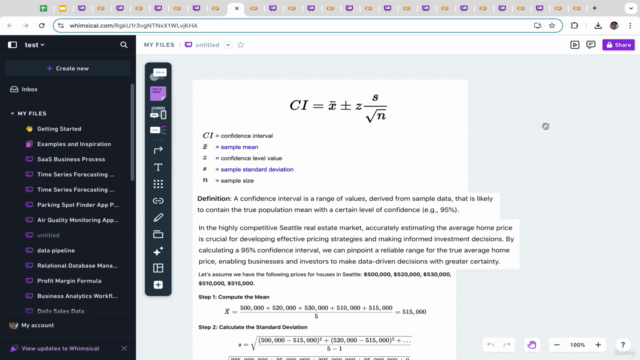
Task: Close the active browser tab
Action: click(236, 8)
